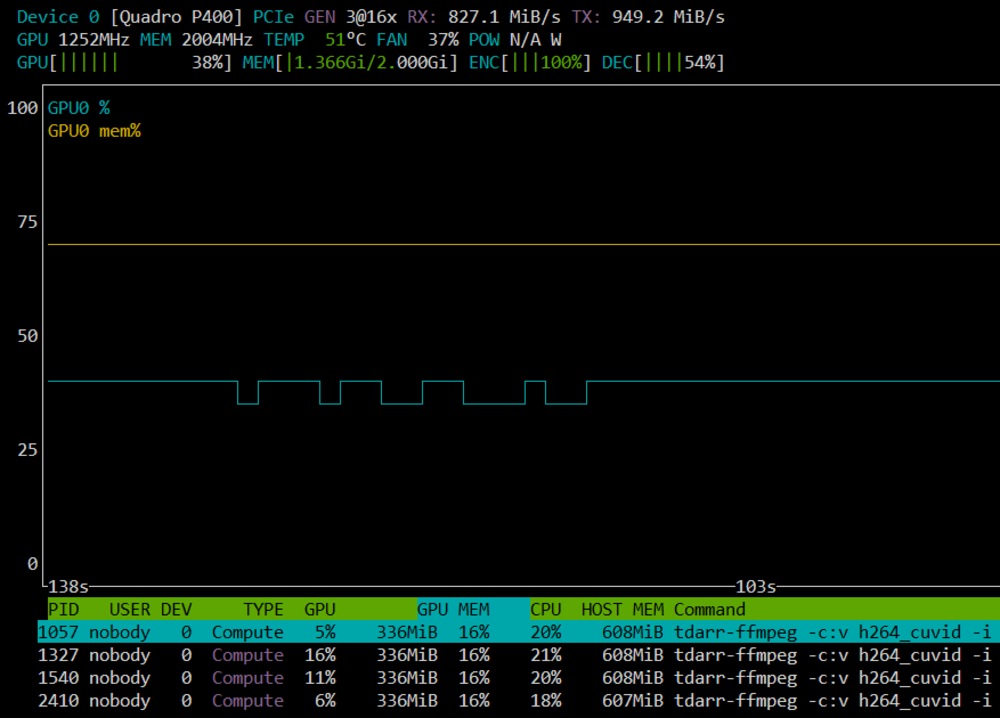The height and width of the screenshot is (718, 1000).
Task: Click the [Quadro P400] device name
Action: [176, 17]
